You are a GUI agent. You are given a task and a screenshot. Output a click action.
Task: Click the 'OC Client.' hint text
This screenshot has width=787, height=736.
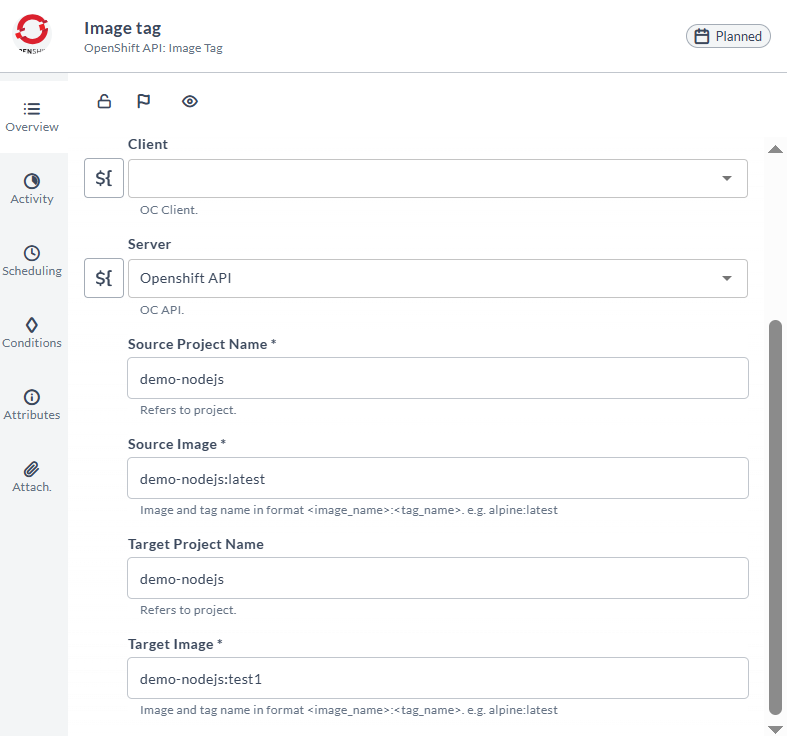[x=169, y=210]
